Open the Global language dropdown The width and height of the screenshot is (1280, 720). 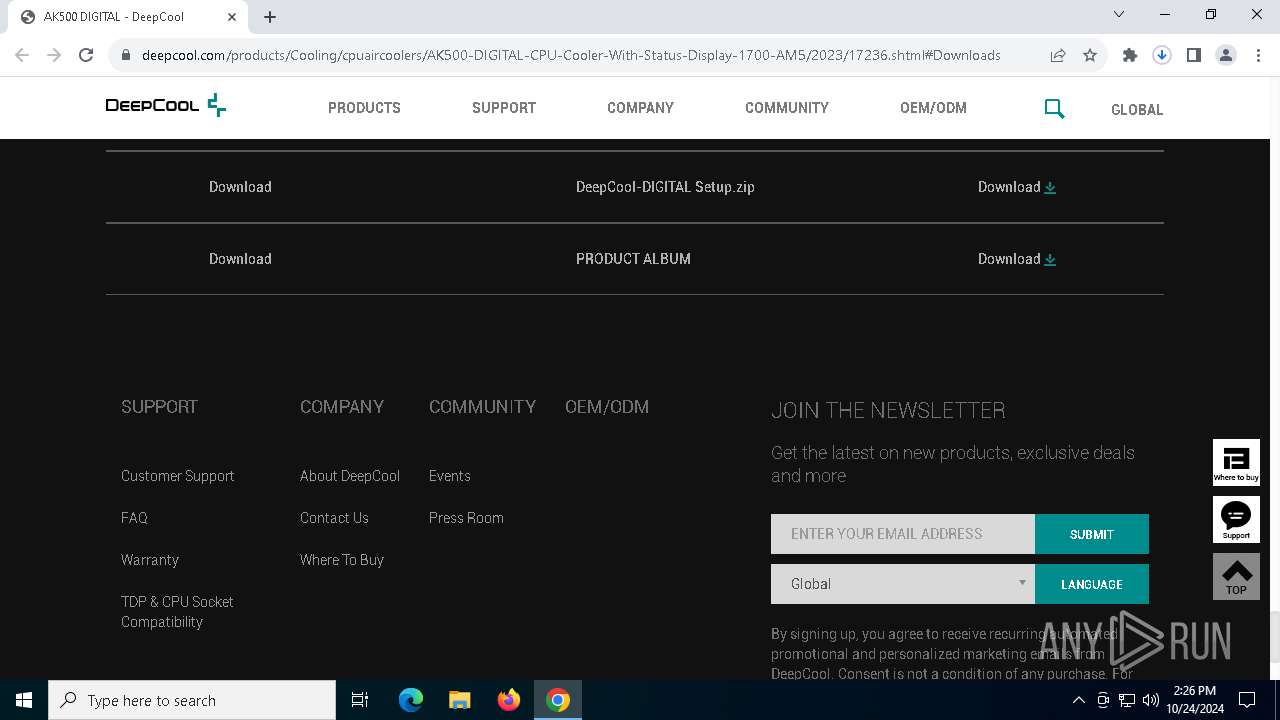(903, 584)
